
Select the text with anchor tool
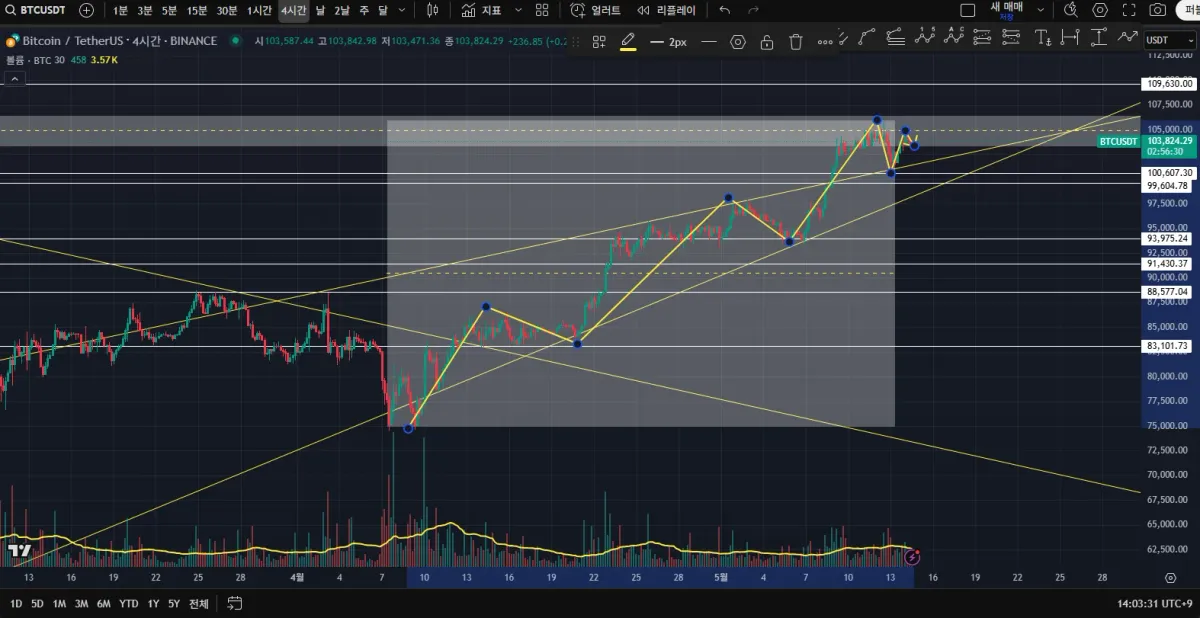(1042, 38)
